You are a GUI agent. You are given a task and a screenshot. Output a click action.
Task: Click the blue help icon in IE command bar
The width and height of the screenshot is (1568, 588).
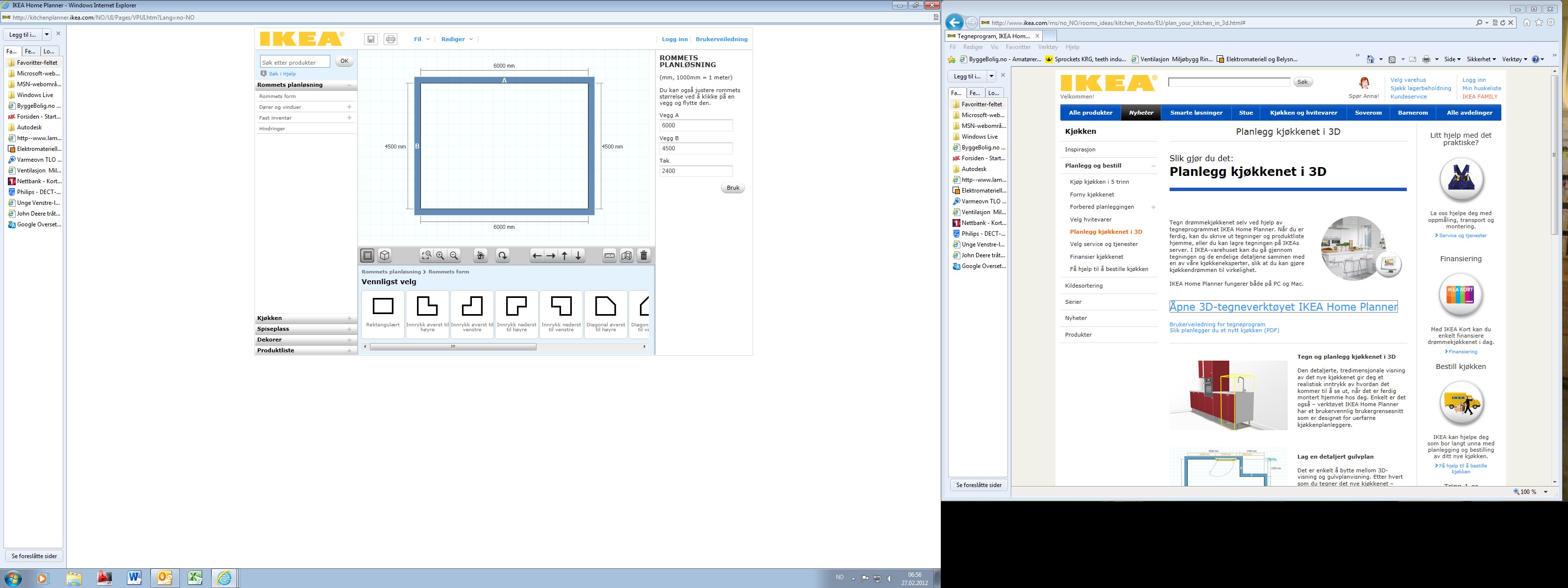(1536, 59)
